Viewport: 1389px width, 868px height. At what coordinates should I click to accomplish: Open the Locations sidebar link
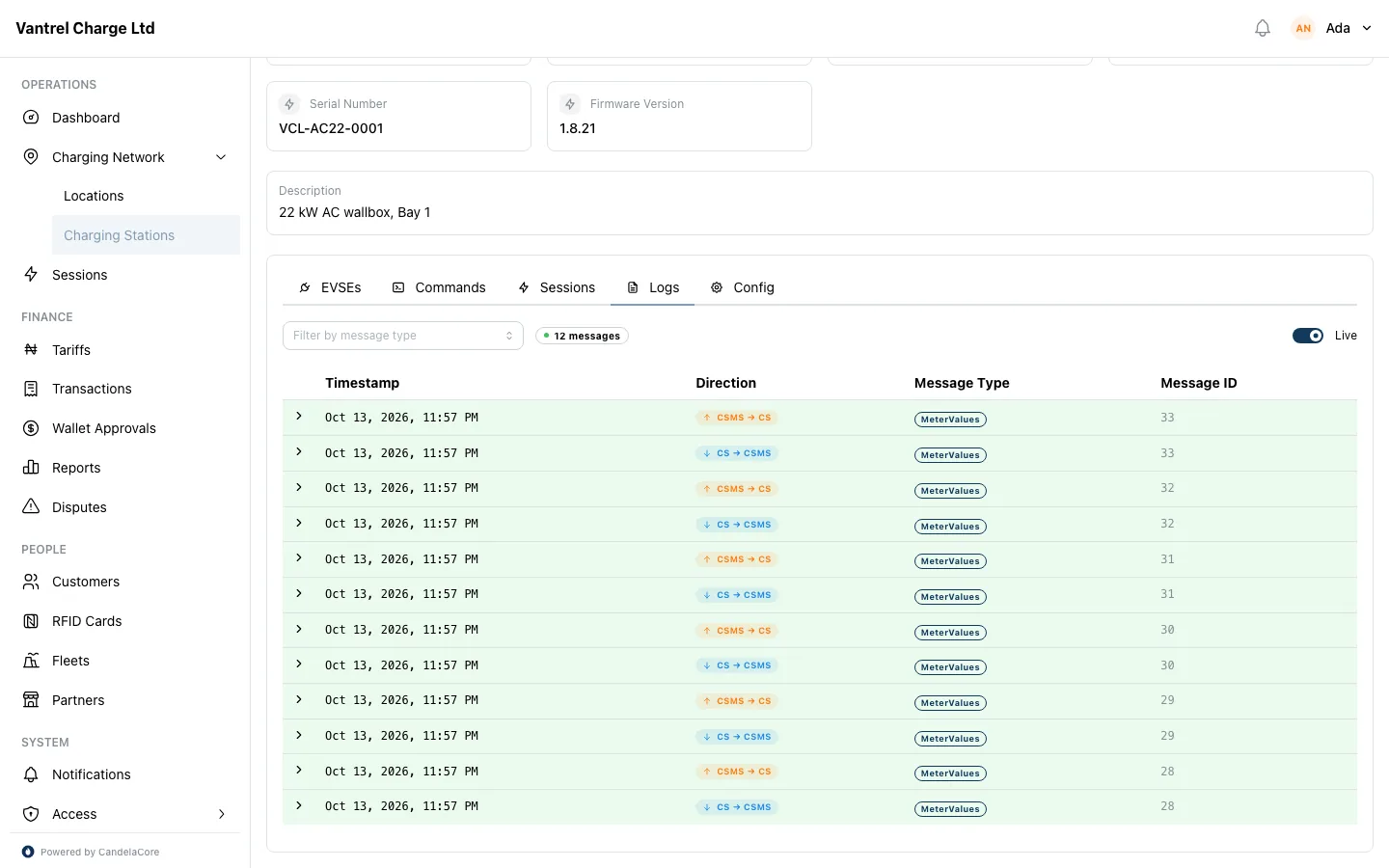pyautogui.click(x=94, y=196)
